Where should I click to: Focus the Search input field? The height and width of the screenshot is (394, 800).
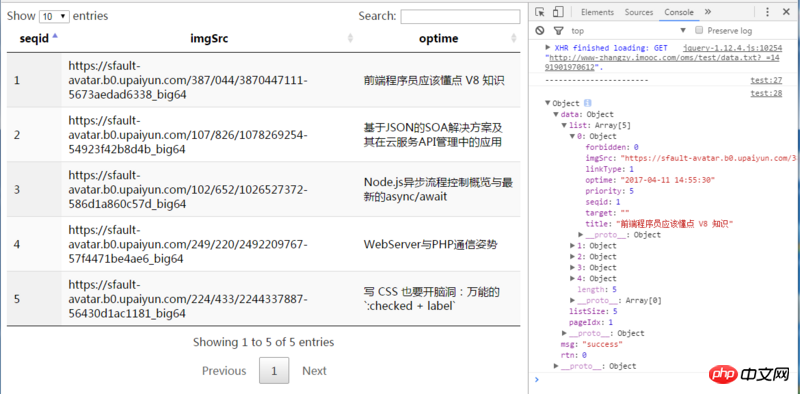pos(460,16)
